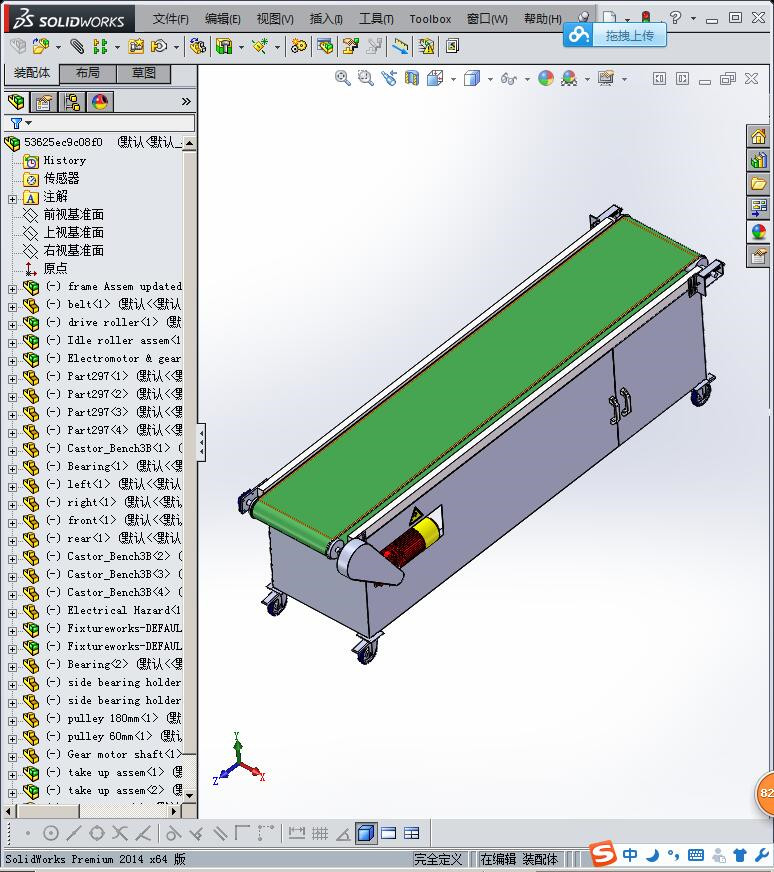
Task: Open the View Orientation dropdown arrow
Action: point(454,79)
